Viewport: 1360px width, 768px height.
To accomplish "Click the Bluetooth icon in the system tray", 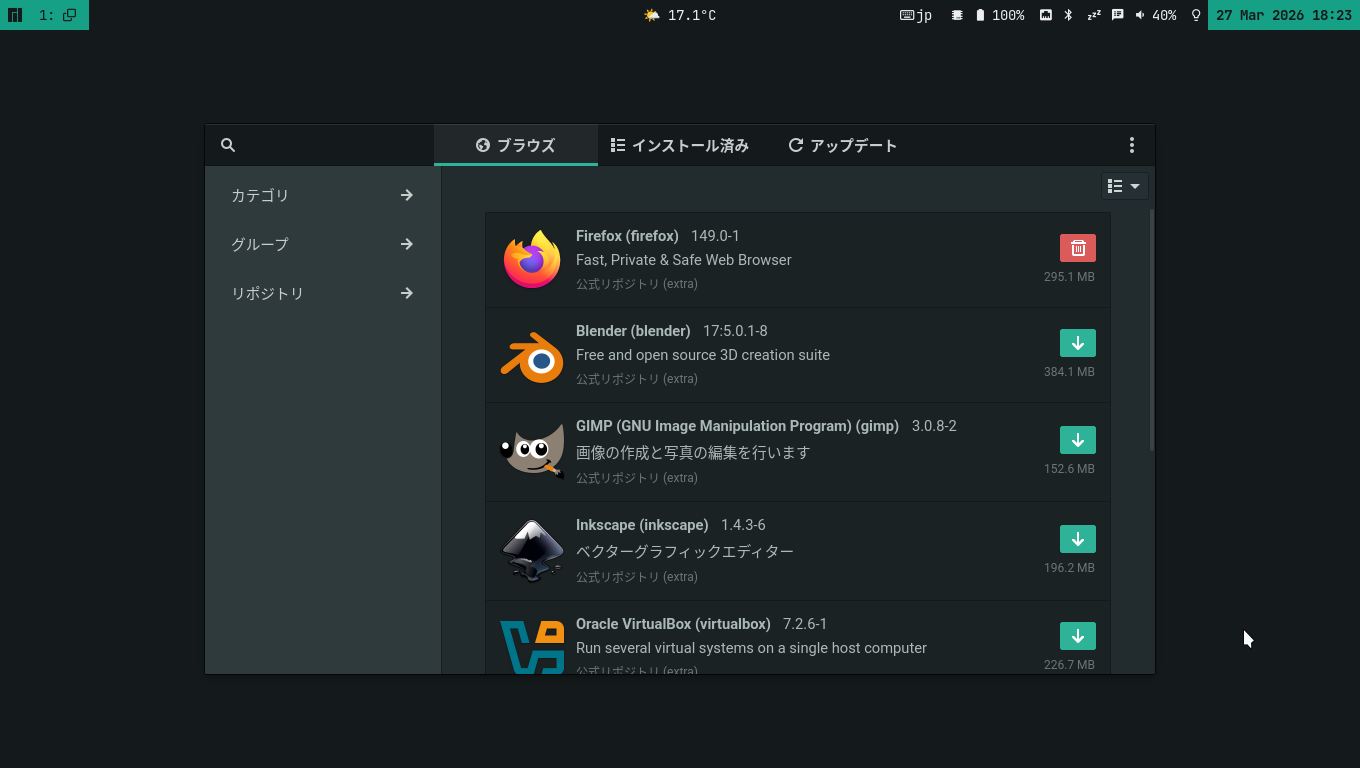I will [1068, 15].
